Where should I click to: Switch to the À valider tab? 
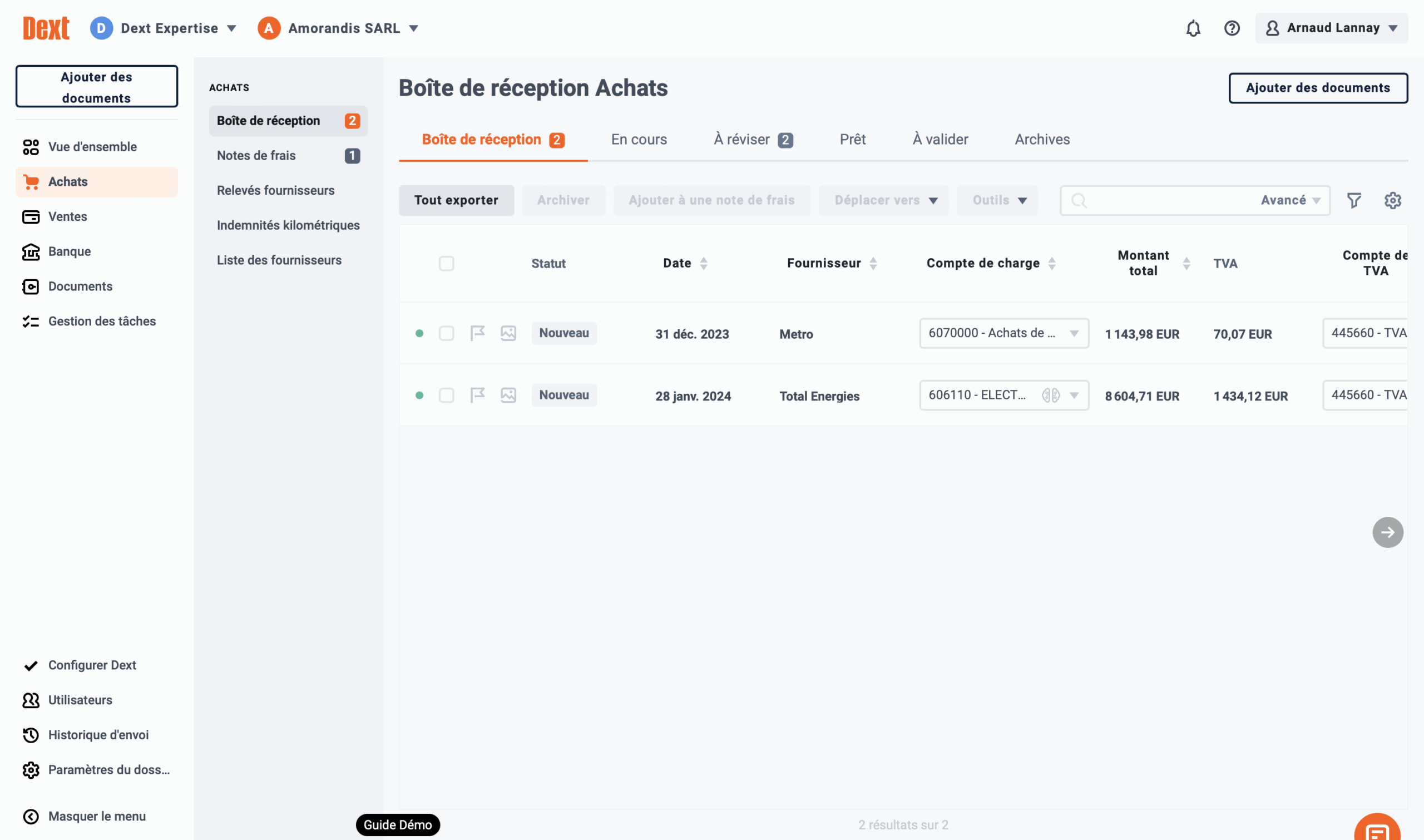[940, 140]
